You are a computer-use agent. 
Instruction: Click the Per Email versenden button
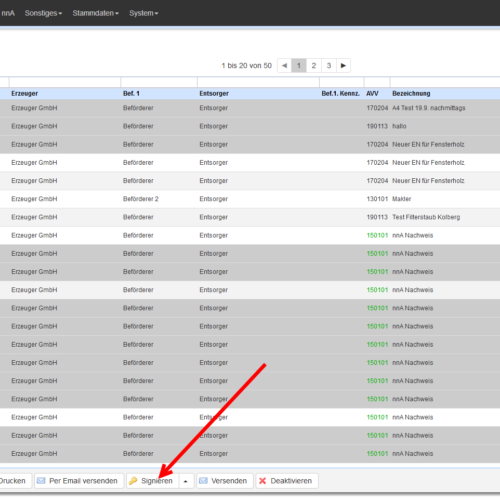tap(79, 481)
